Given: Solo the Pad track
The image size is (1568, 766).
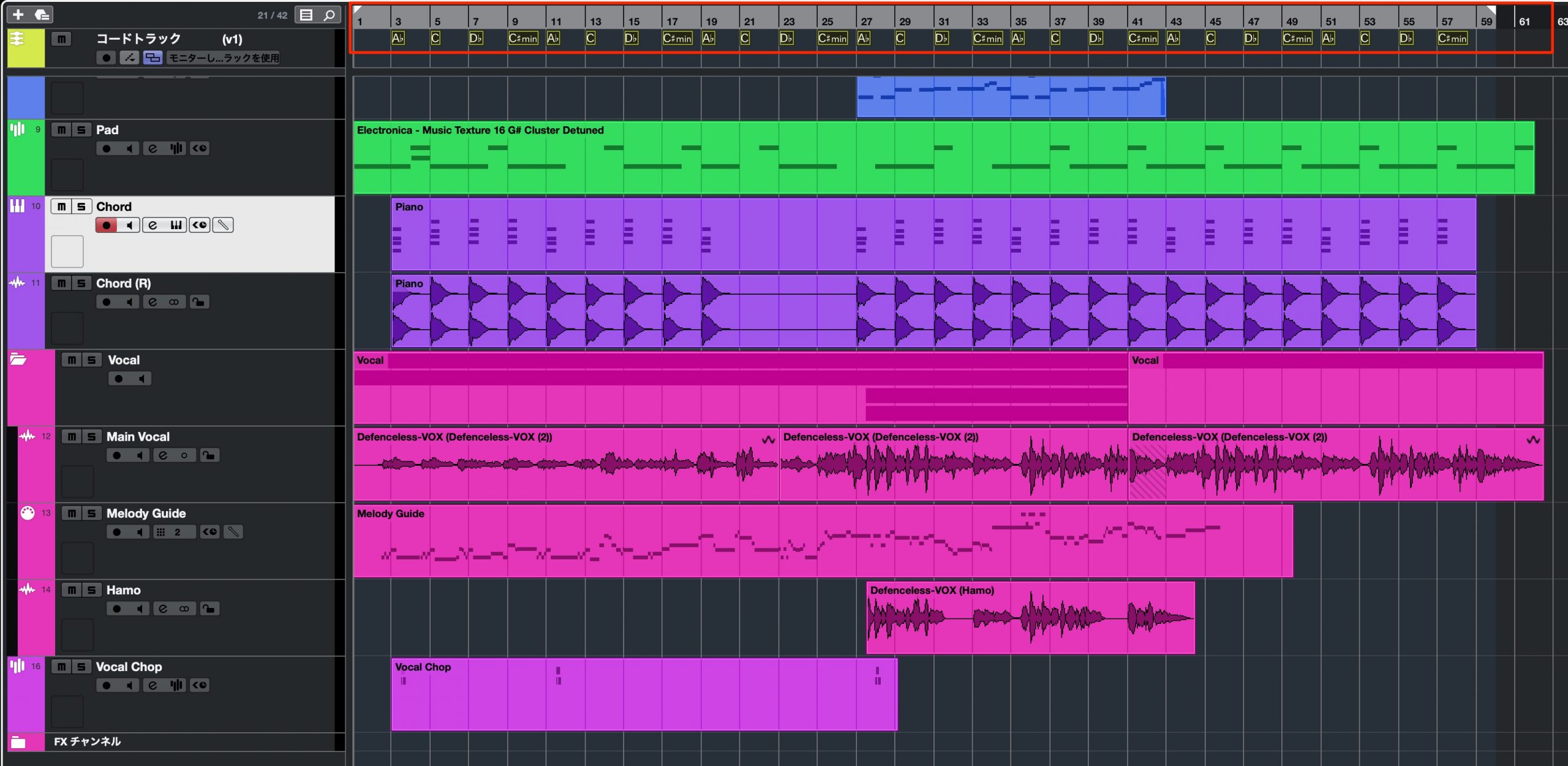Looking at the screenshot, I should [81, 130].
